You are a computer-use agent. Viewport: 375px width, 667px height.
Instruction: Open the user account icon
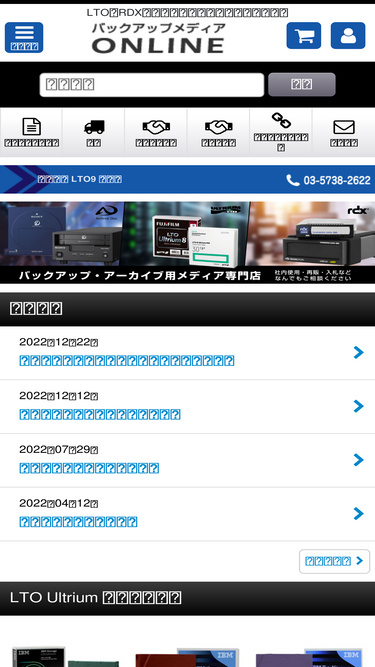point(348,36)
